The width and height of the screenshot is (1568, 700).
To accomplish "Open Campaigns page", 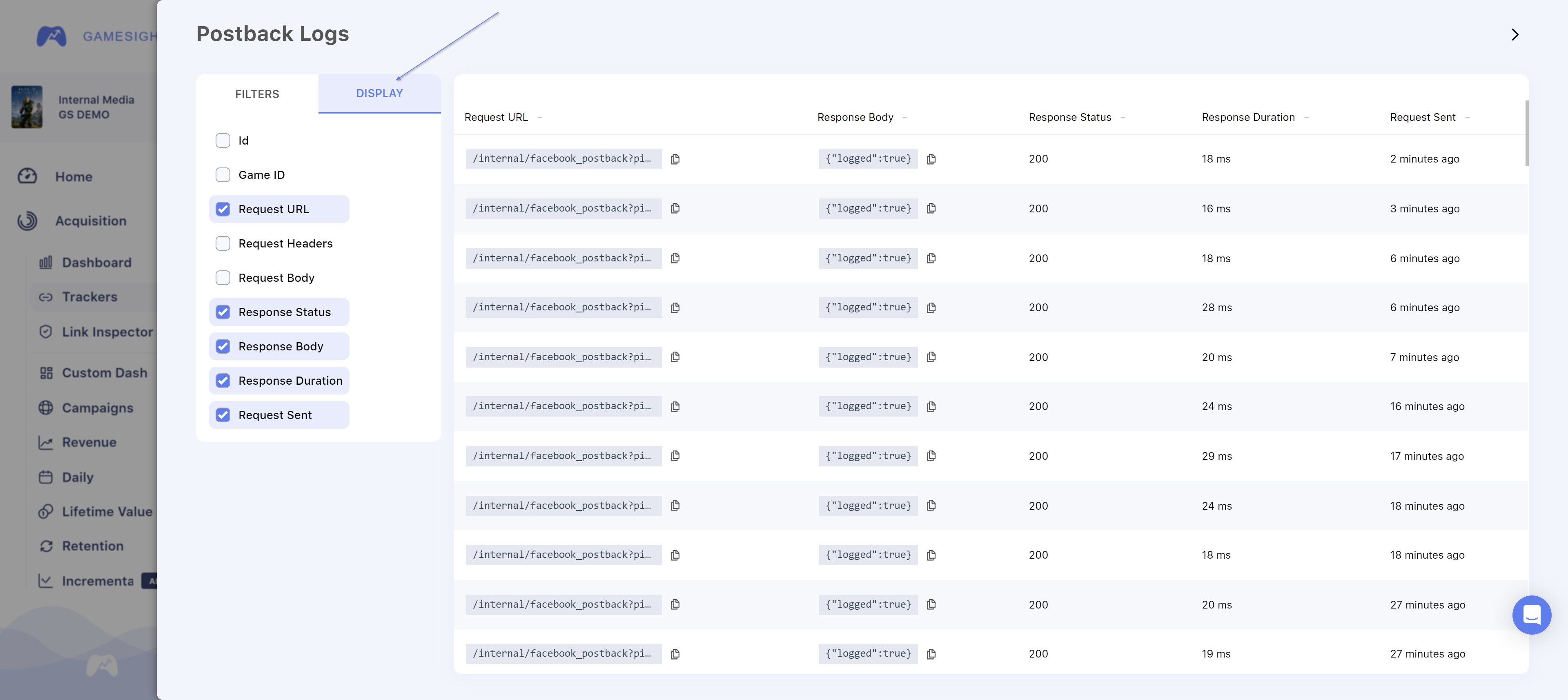I will [x=98, y=408].
